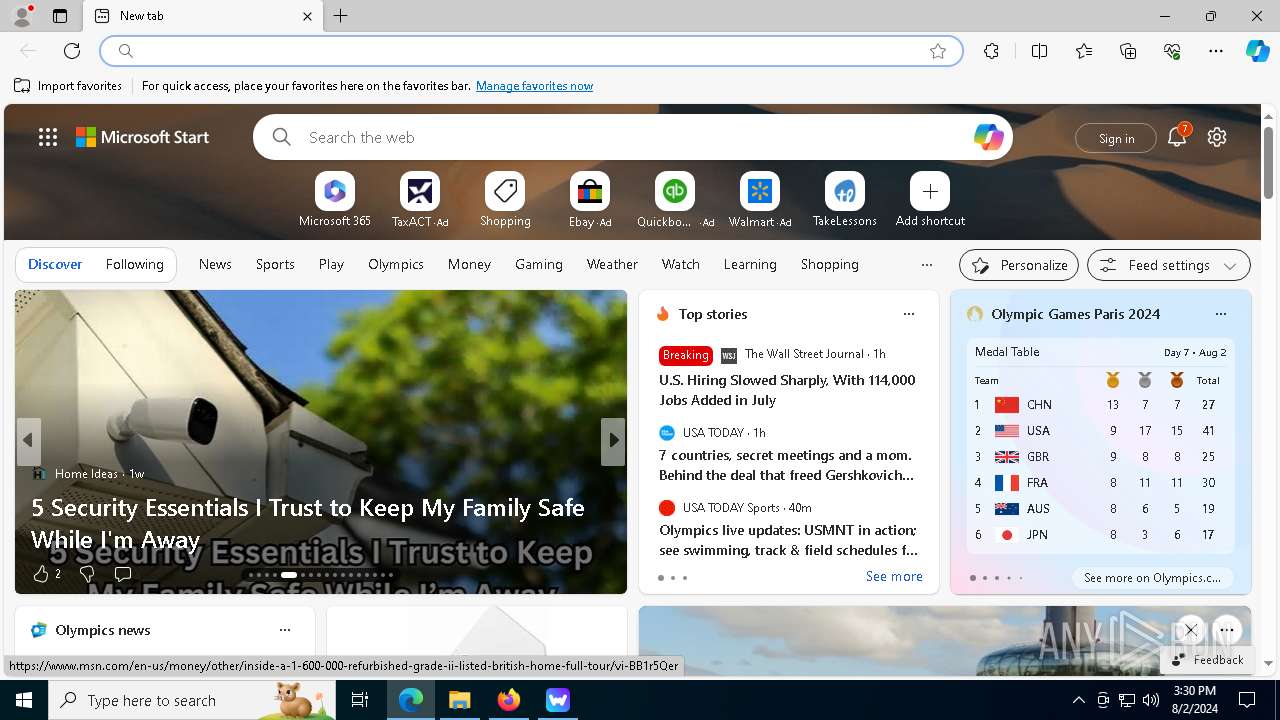This screenshot has width=1280, height=720.
Task: Open Edge Settings and more menu
Action: click(x=1216, y=51)
